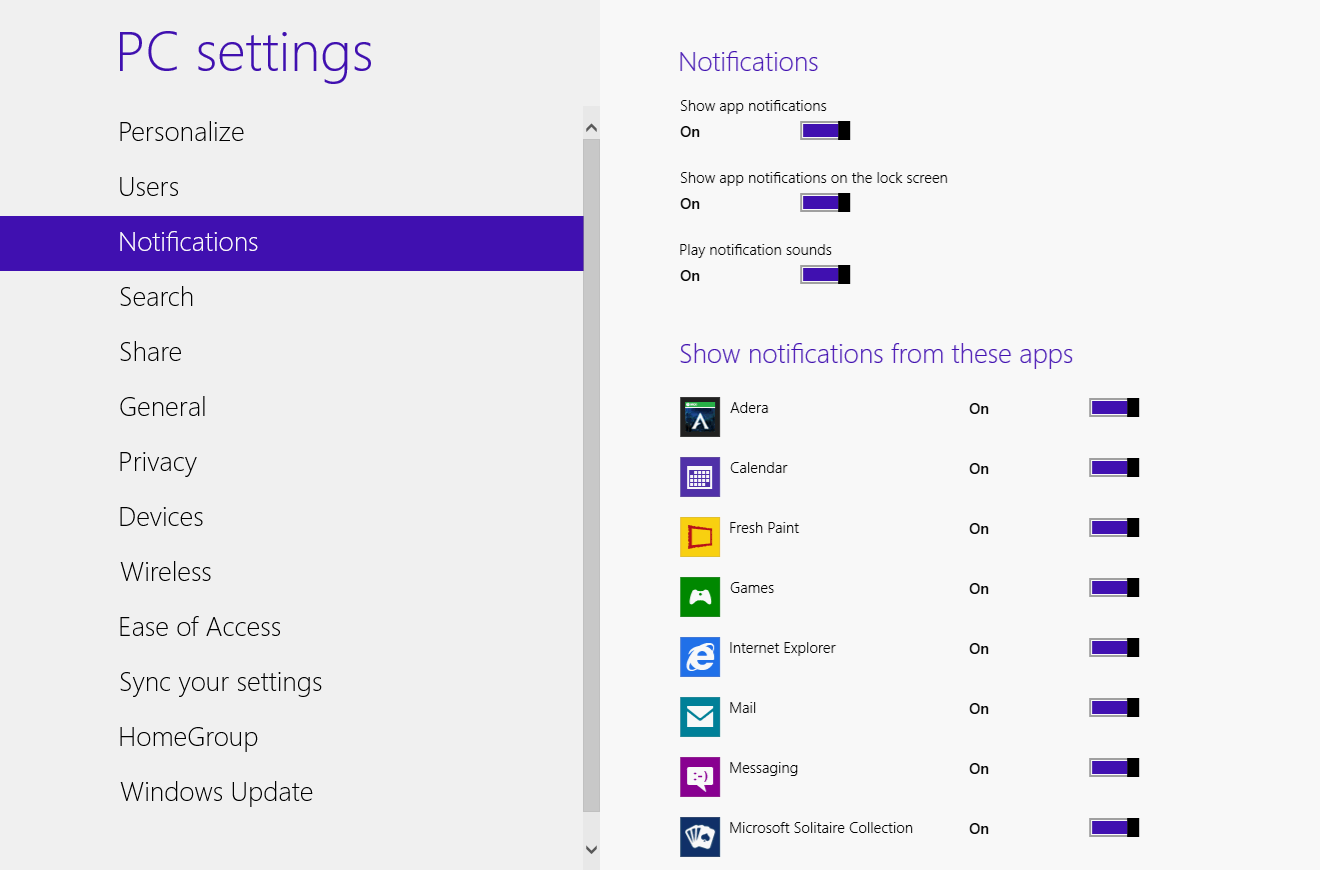Click the Calendar app name label
1320x870 pixels.
[759, 468]
